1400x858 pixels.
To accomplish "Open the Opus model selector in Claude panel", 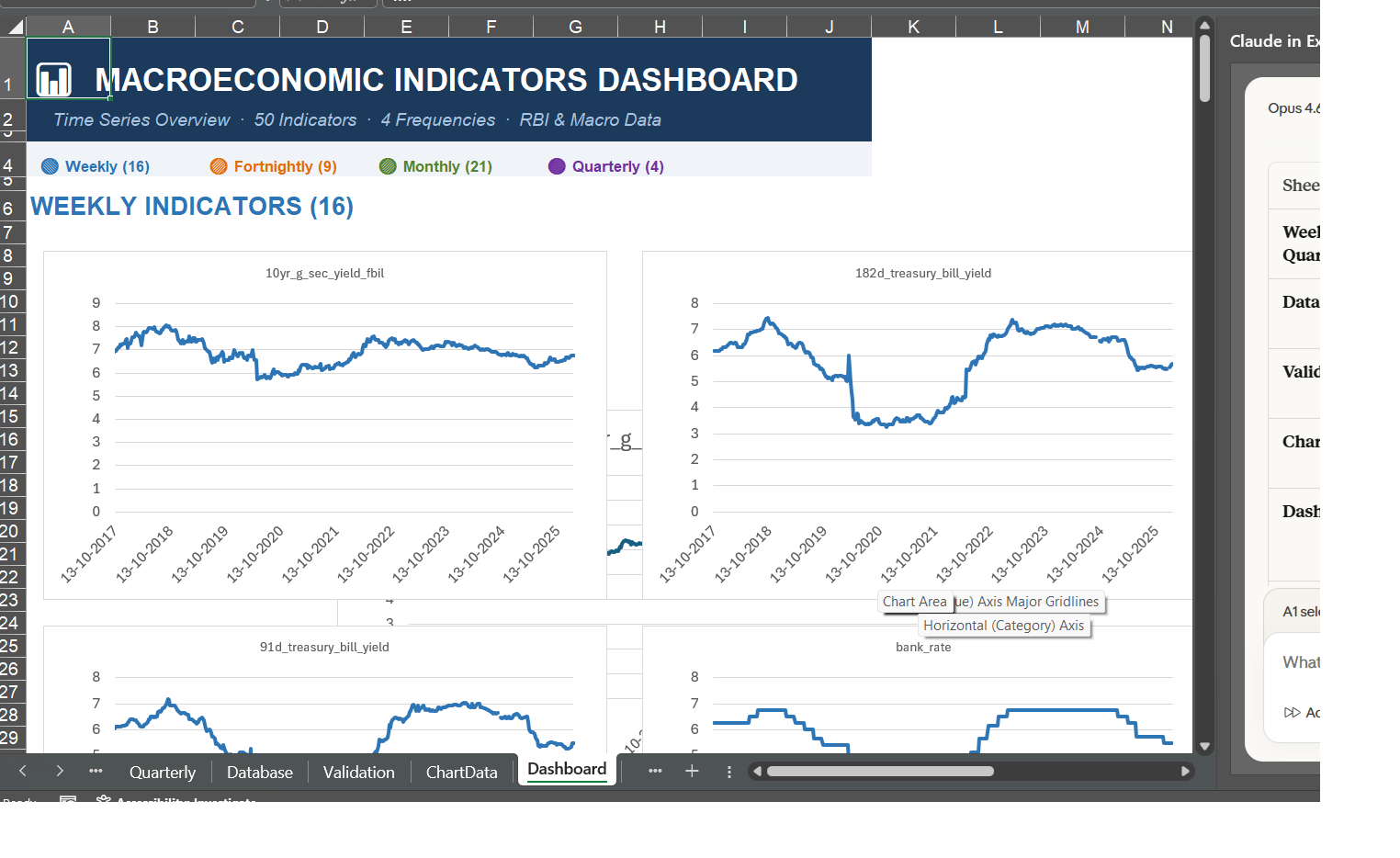I will [1295, 107].
